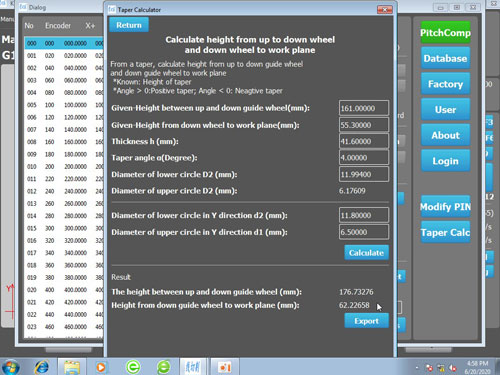Screen dimensions: 500x375
Task: Select the Factory button
Action: (445, 84)
